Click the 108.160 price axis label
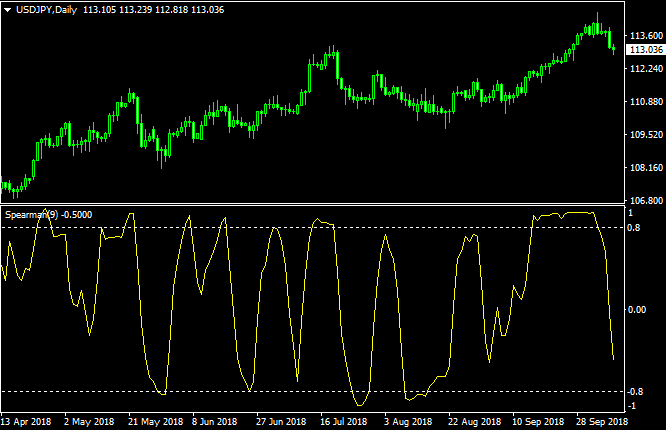 [x=646, y=167]
